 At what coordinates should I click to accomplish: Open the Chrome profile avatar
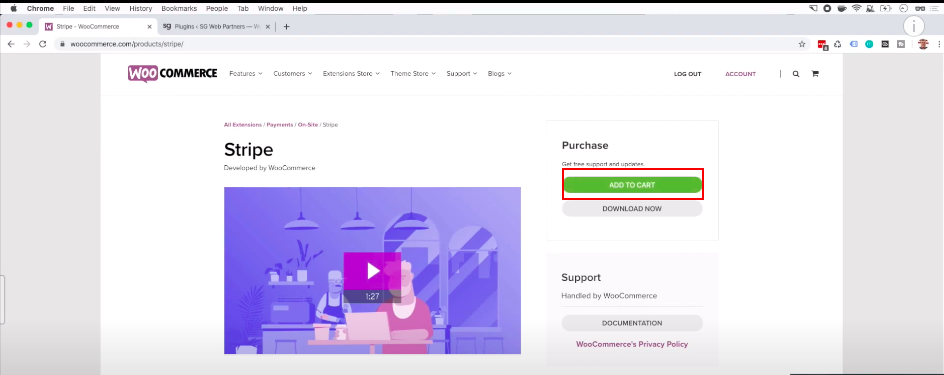(923, 44)
